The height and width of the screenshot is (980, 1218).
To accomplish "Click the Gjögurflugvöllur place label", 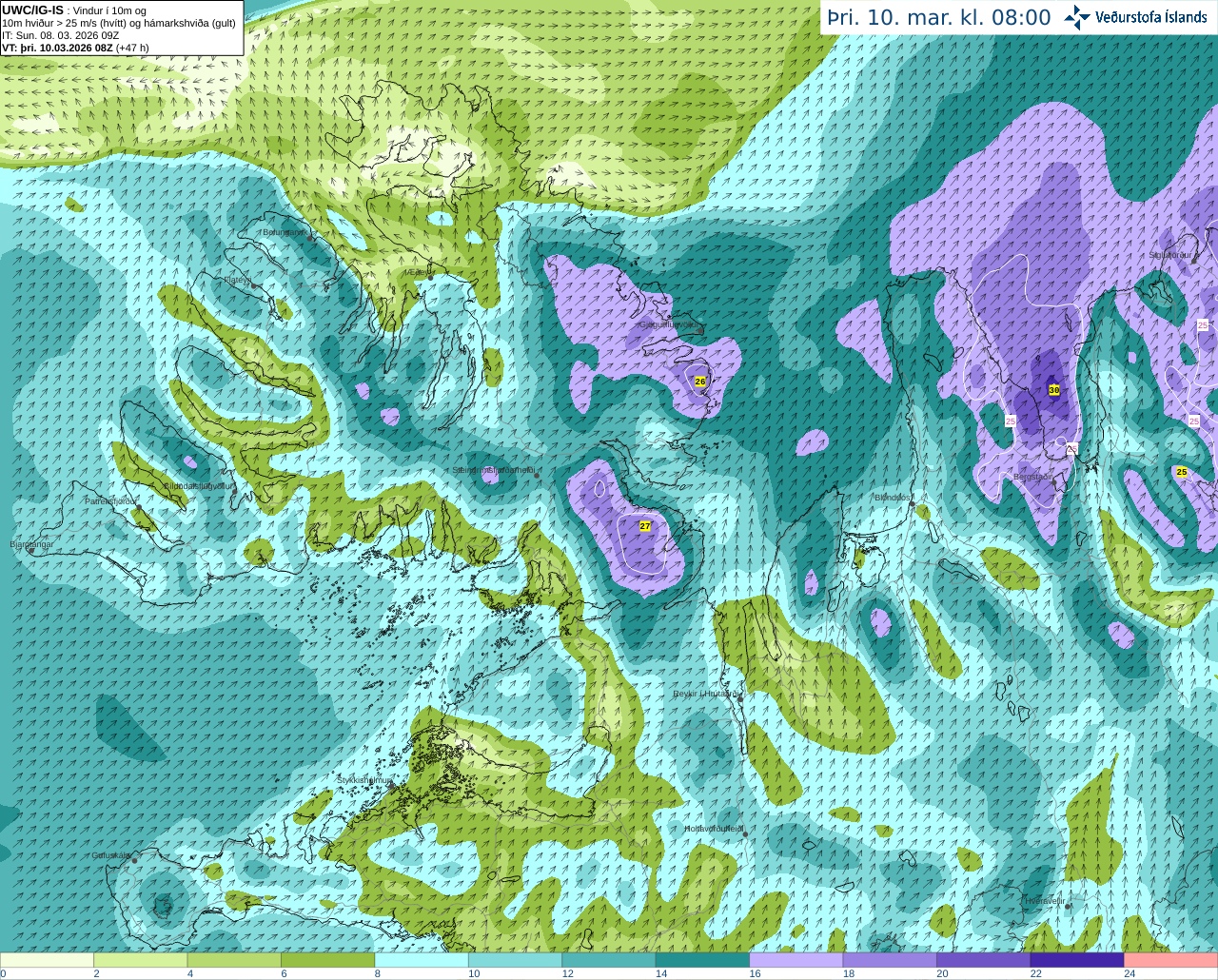I will (669, 325).
